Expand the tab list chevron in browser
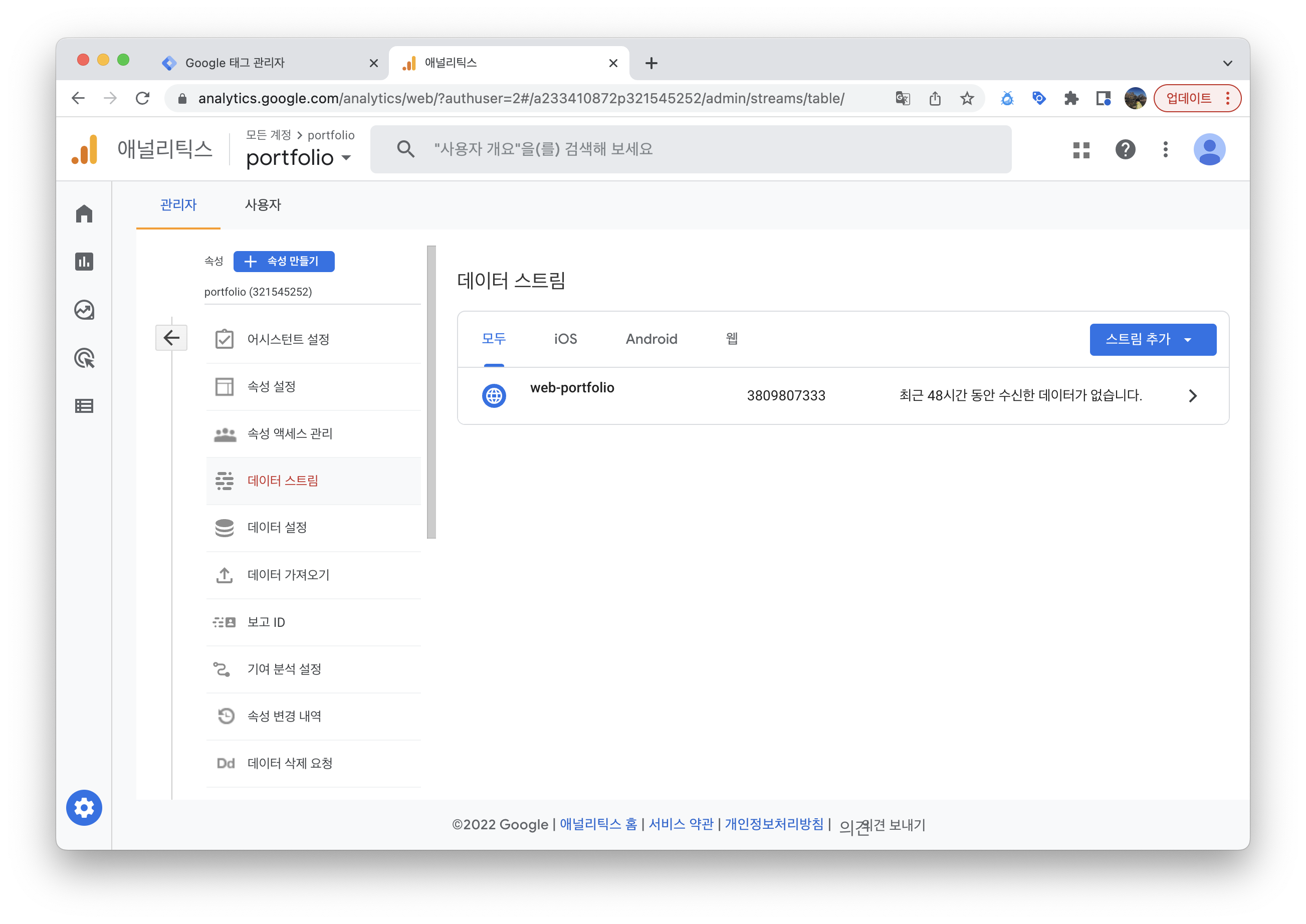Image resolution: width=1306 pixels, height=924 pixels. (1227, 63)
